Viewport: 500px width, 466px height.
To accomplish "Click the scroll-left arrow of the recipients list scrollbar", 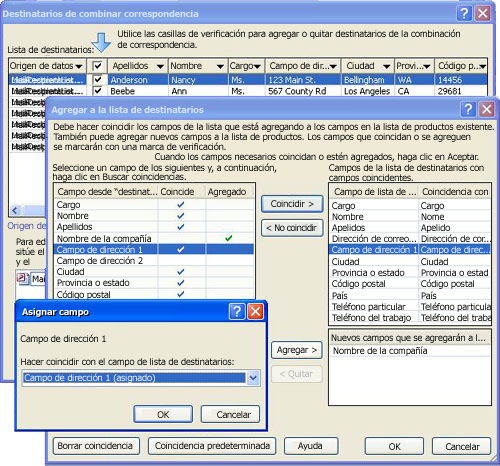I will pyautogui.click(x=15, y=210).
